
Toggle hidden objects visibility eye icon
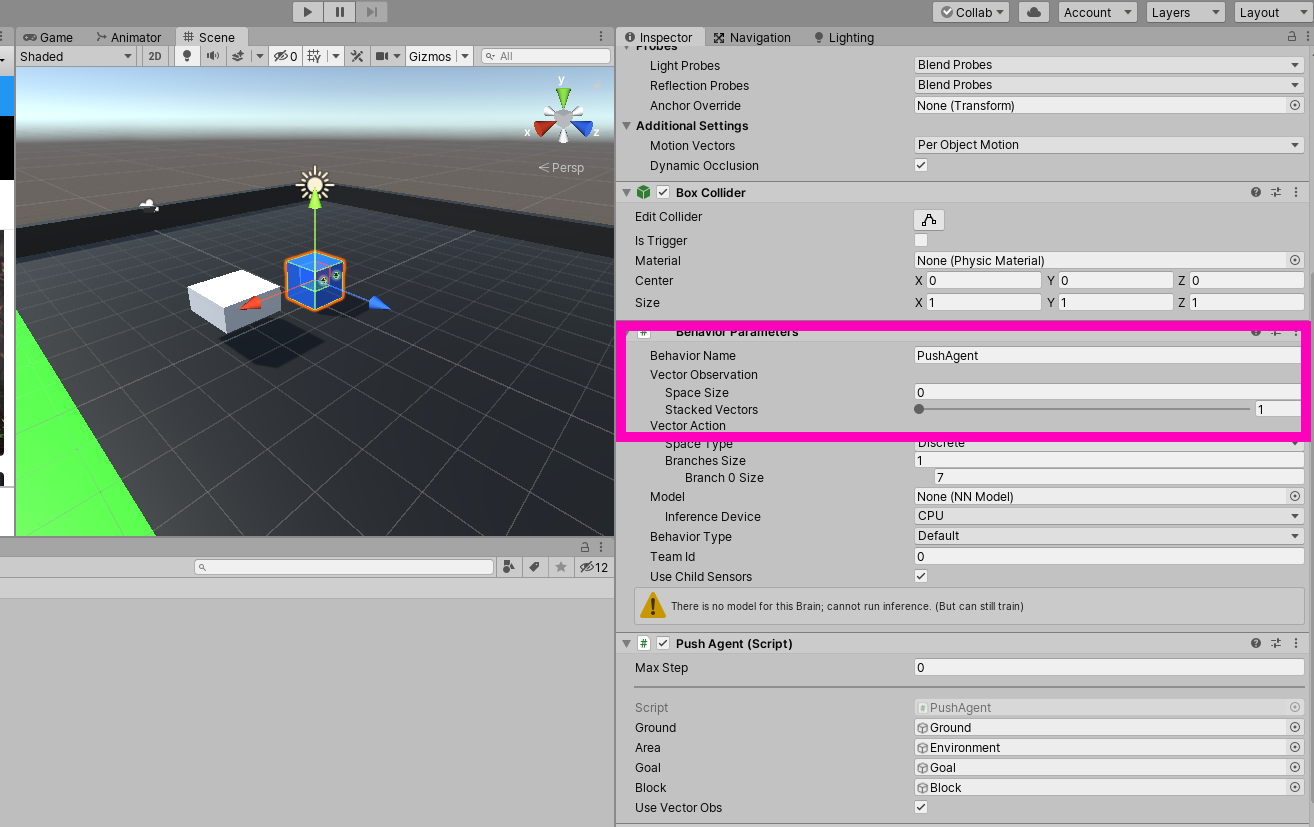pos(285,56)
